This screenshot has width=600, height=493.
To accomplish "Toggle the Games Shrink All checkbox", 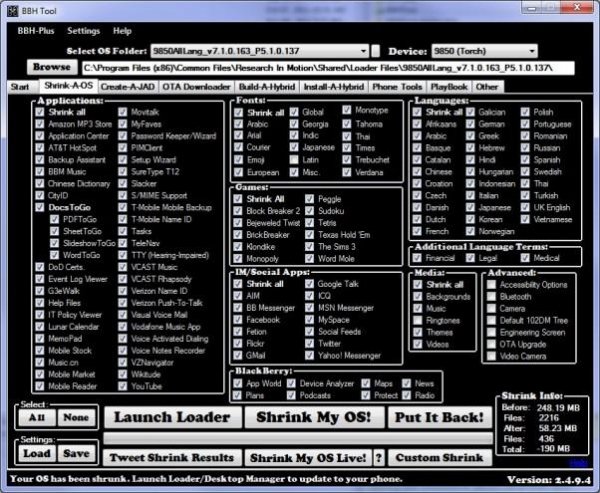I will [x=238, y=199].
